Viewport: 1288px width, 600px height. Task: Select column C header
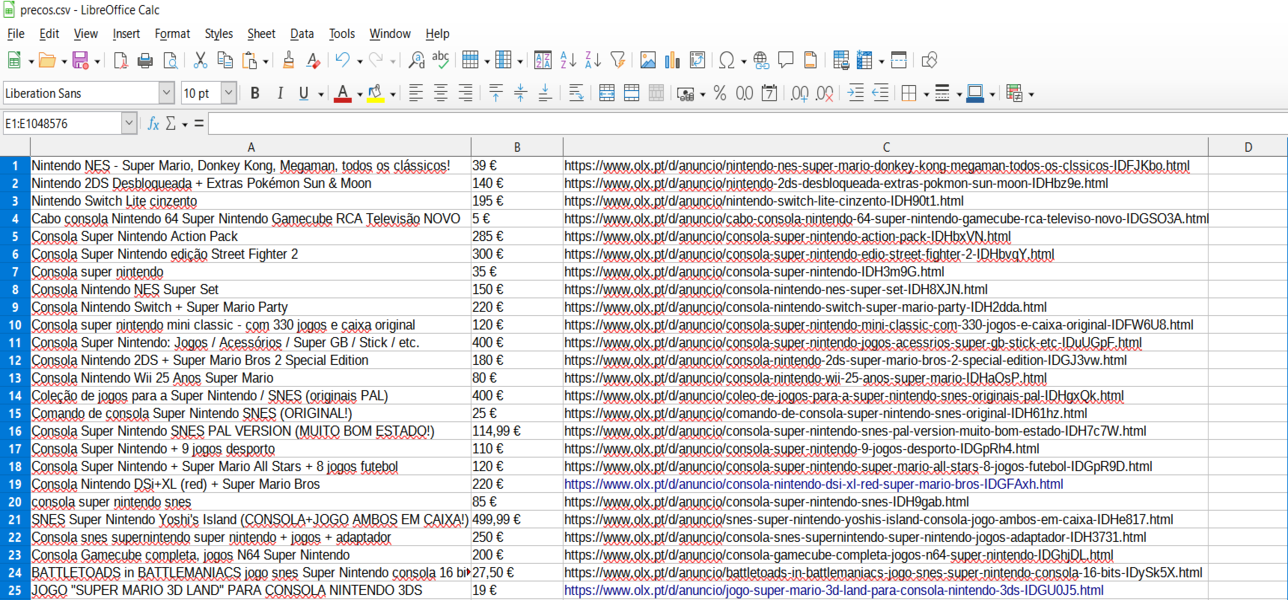point(886,147)
